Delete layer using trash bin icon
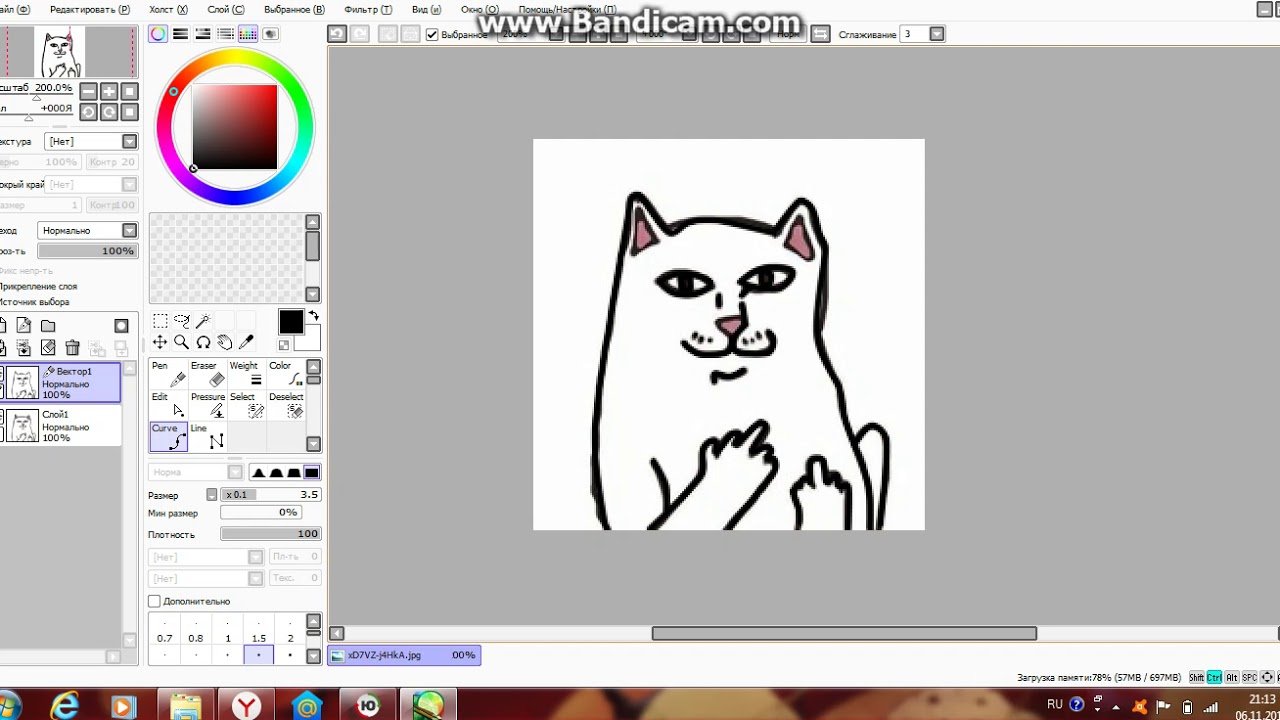Viewport: 1280px width, 720px height. [x=72, y=348]
